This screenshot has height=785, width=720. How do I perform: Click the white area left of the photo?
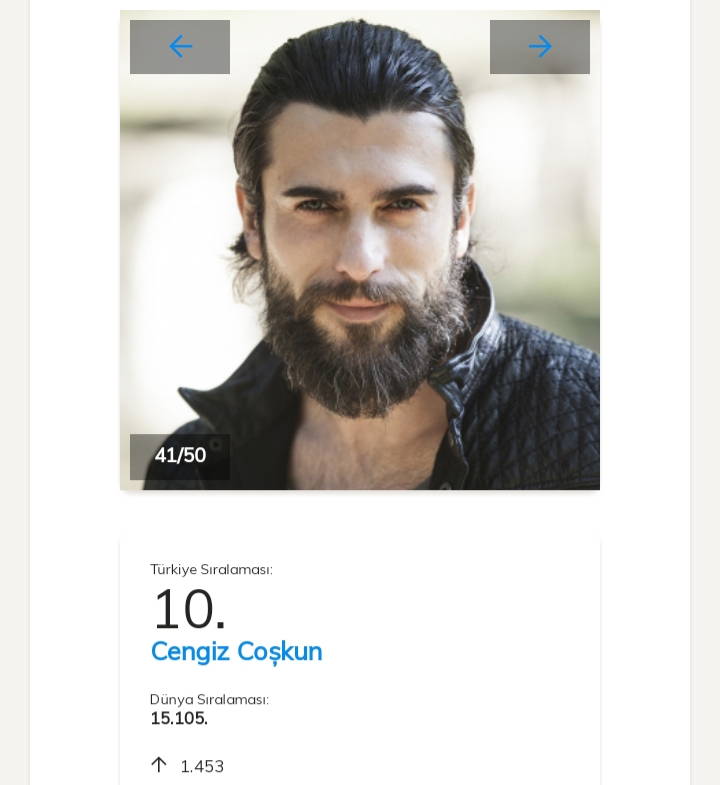[x=75, y=250]
